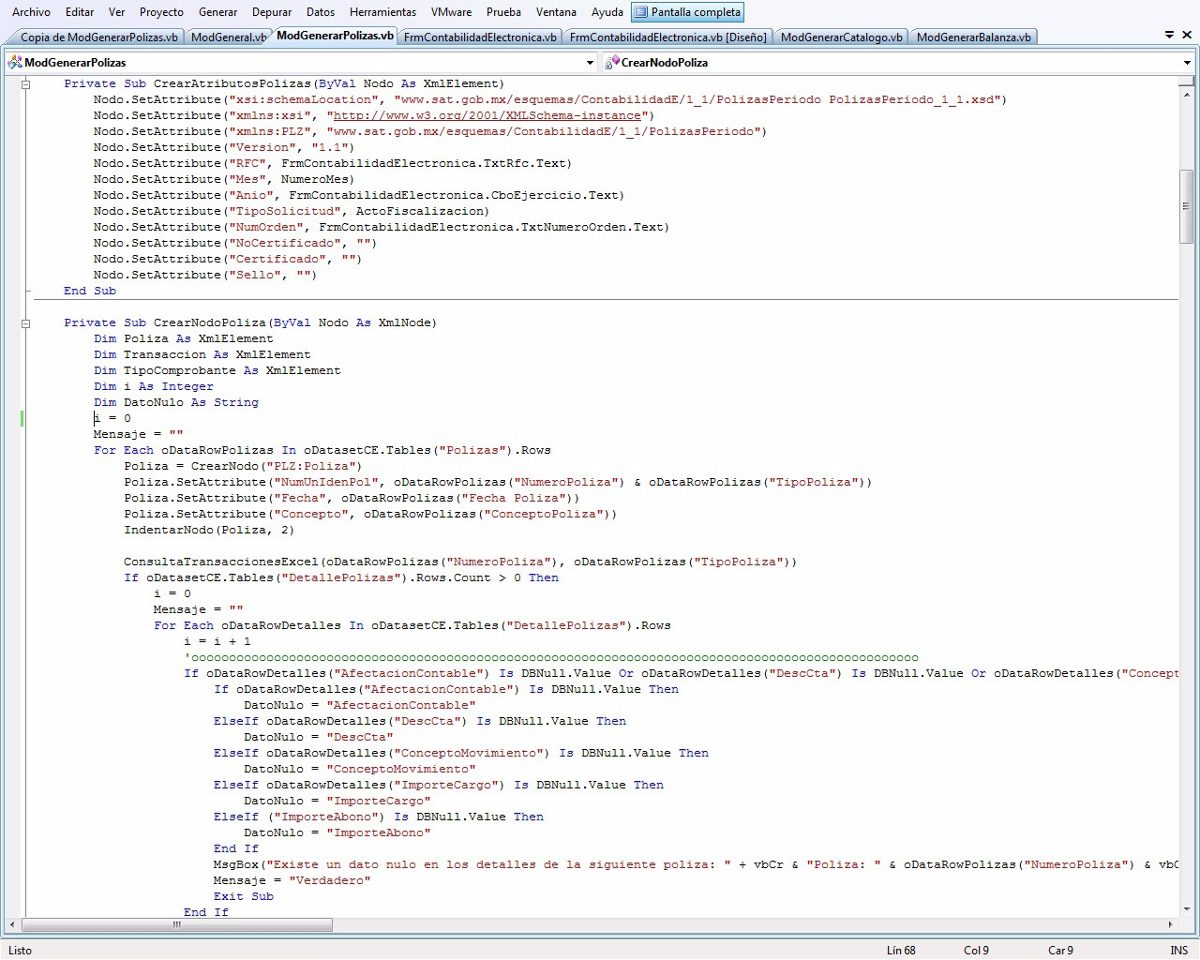Click the horizontal scrollbar left arrow
The height and width of the screenshot is (960, 1200).
[12, 924]
